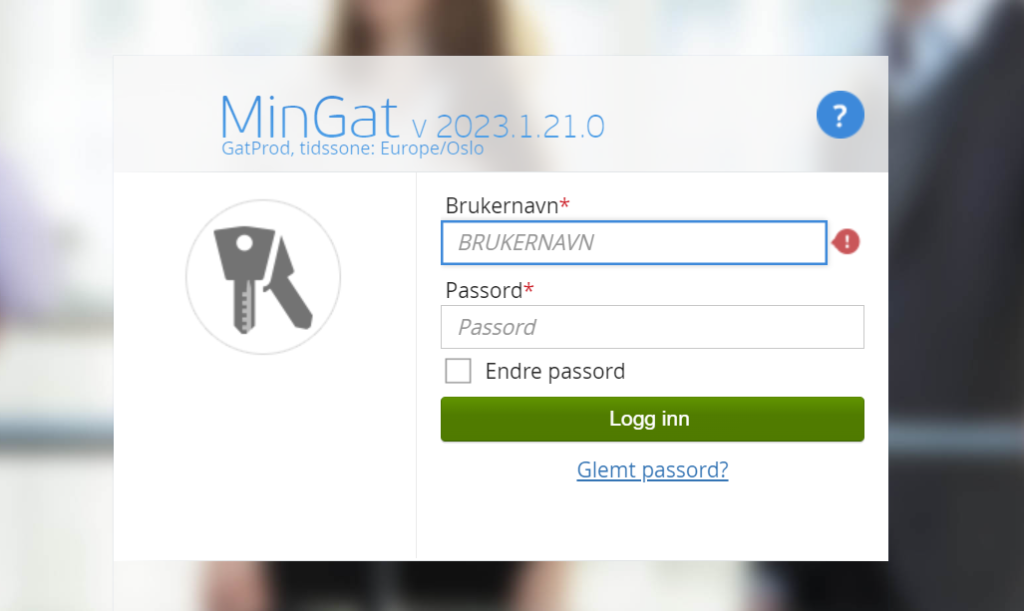Click the Endre passord label text
The height and width of the screenshot is (611, 1024).
[x=555, y=371]
